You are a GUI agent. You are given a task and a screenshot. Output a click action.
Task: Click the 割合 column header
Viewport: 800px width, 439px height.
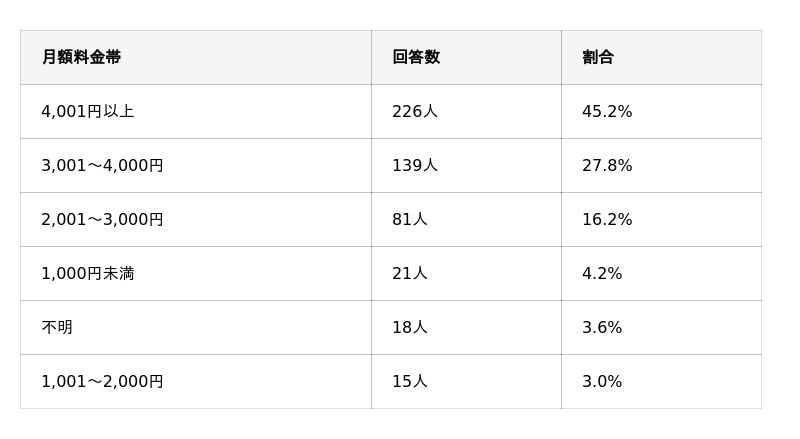(x=598, y=57)
